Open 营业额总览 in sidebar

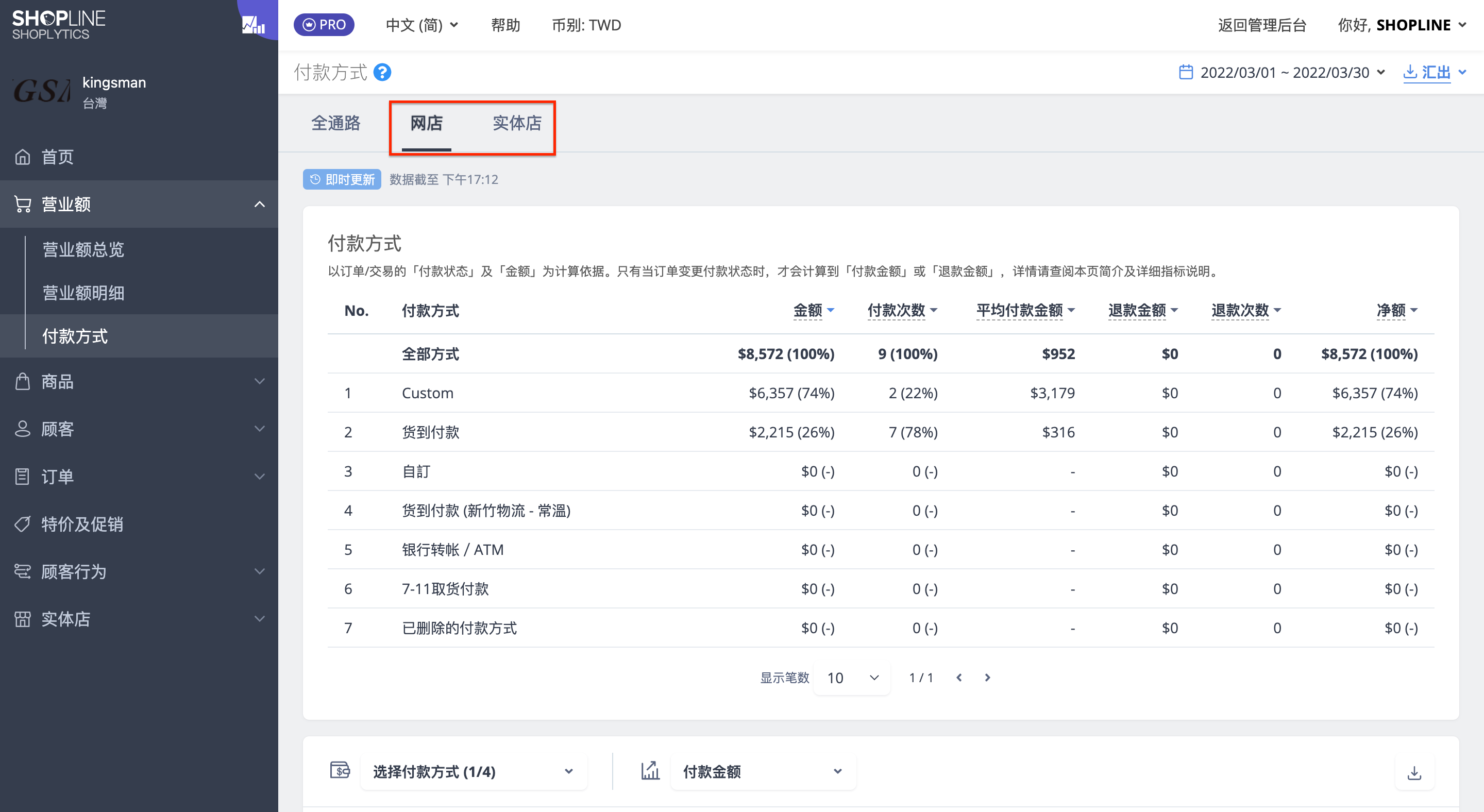[83, 249]
